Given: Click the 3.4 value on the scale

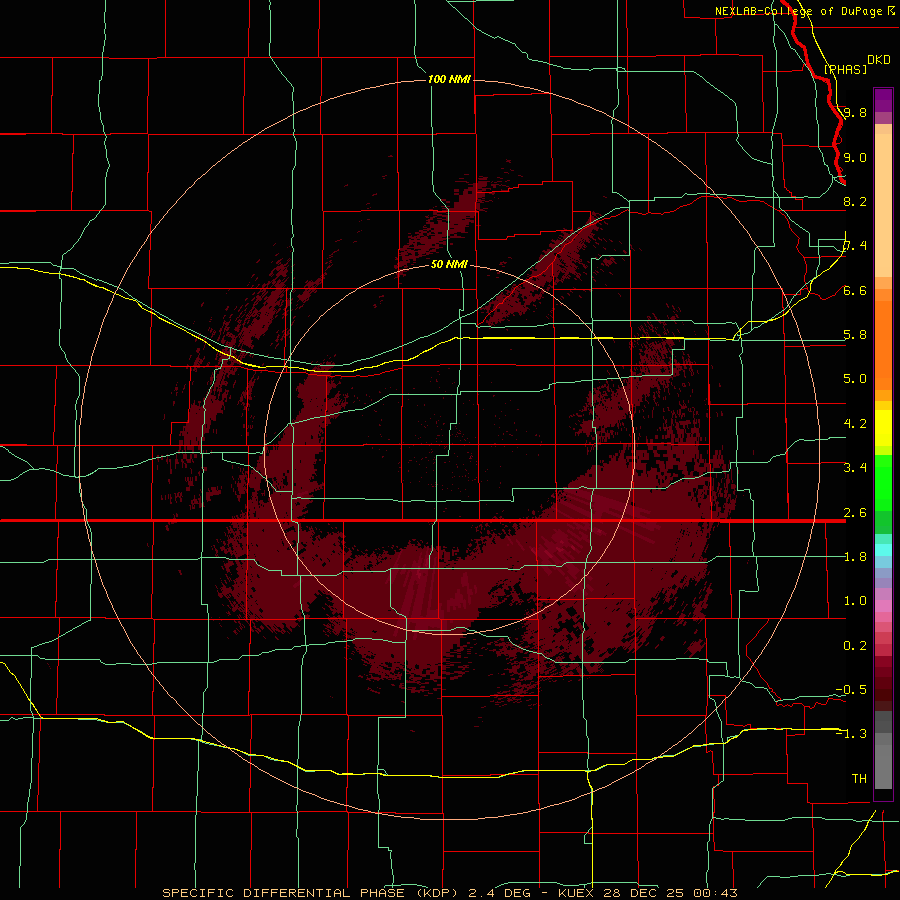Looking at the screenshot, I should click(x=855, y=468).
